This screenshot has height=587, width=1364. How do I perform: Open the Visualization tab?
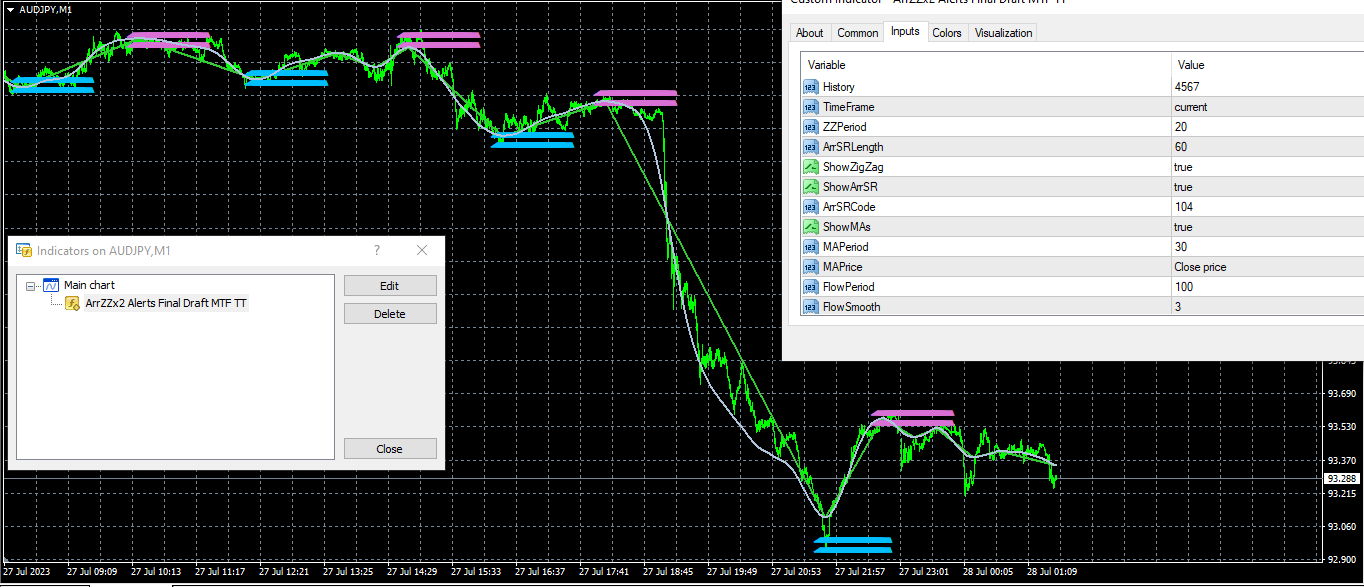[1003, 33]
